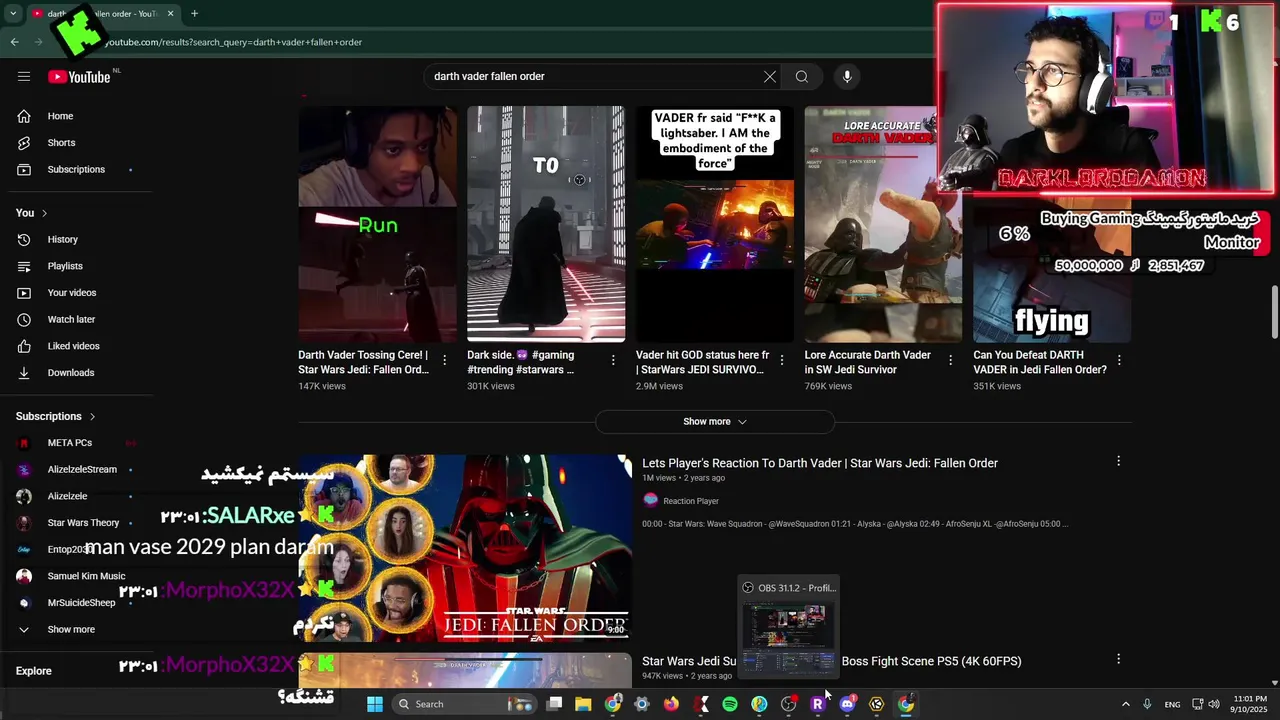Open Firefox from the taskbar
This screenshot has width=1280, height=720.
tap(671, 704)
